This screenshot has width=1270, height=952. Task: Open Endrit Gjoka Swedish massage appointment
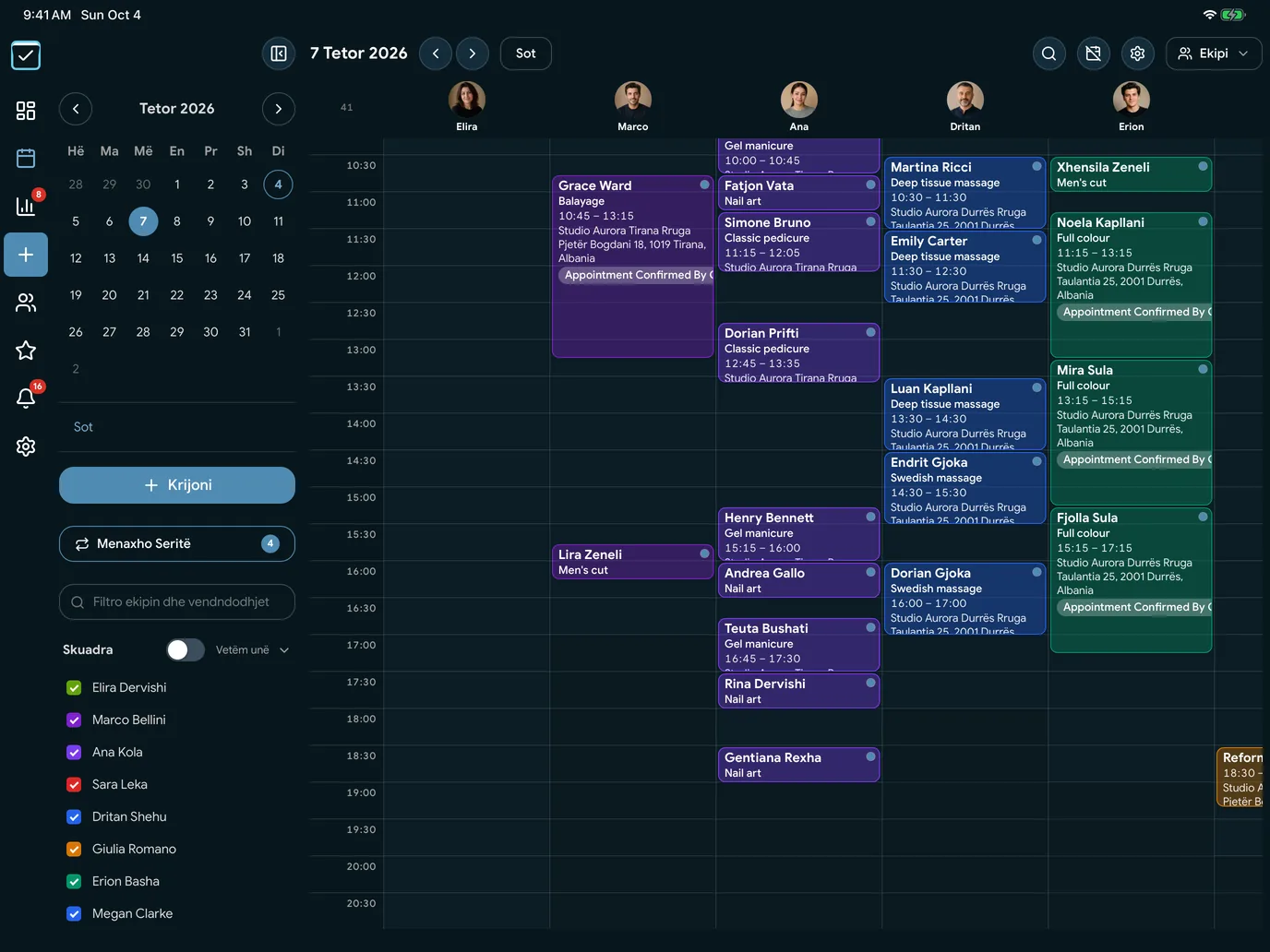pyautogui.click(x=965, y=488)
